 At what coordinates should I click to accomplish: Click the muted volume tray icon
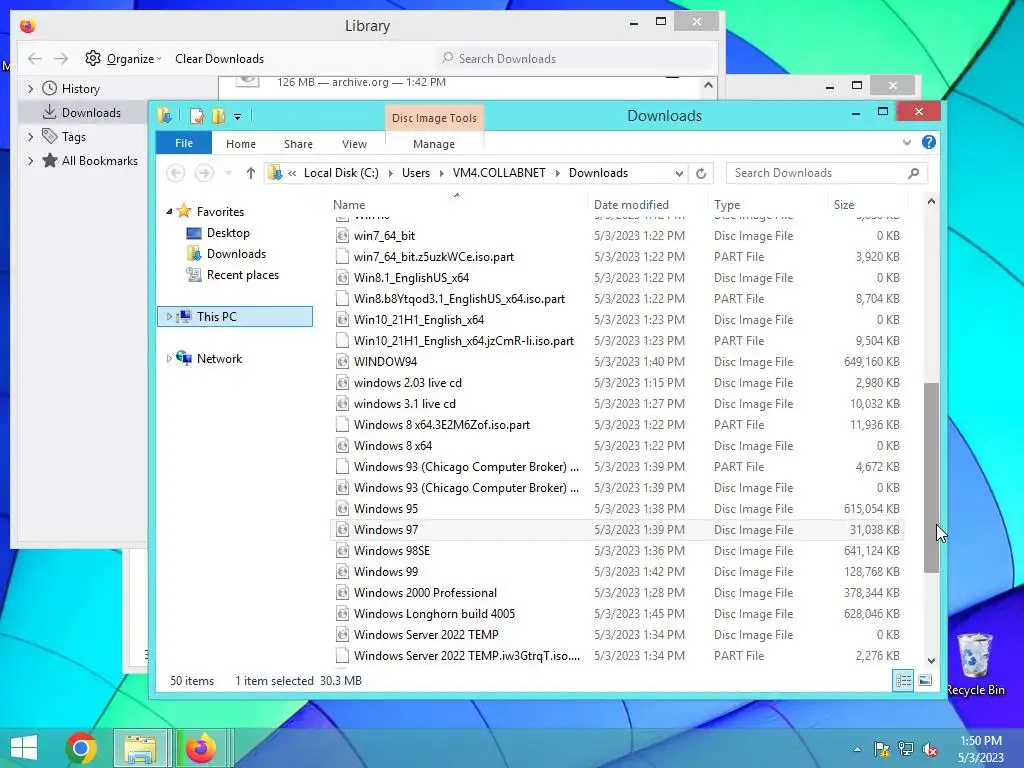[929, 749]
